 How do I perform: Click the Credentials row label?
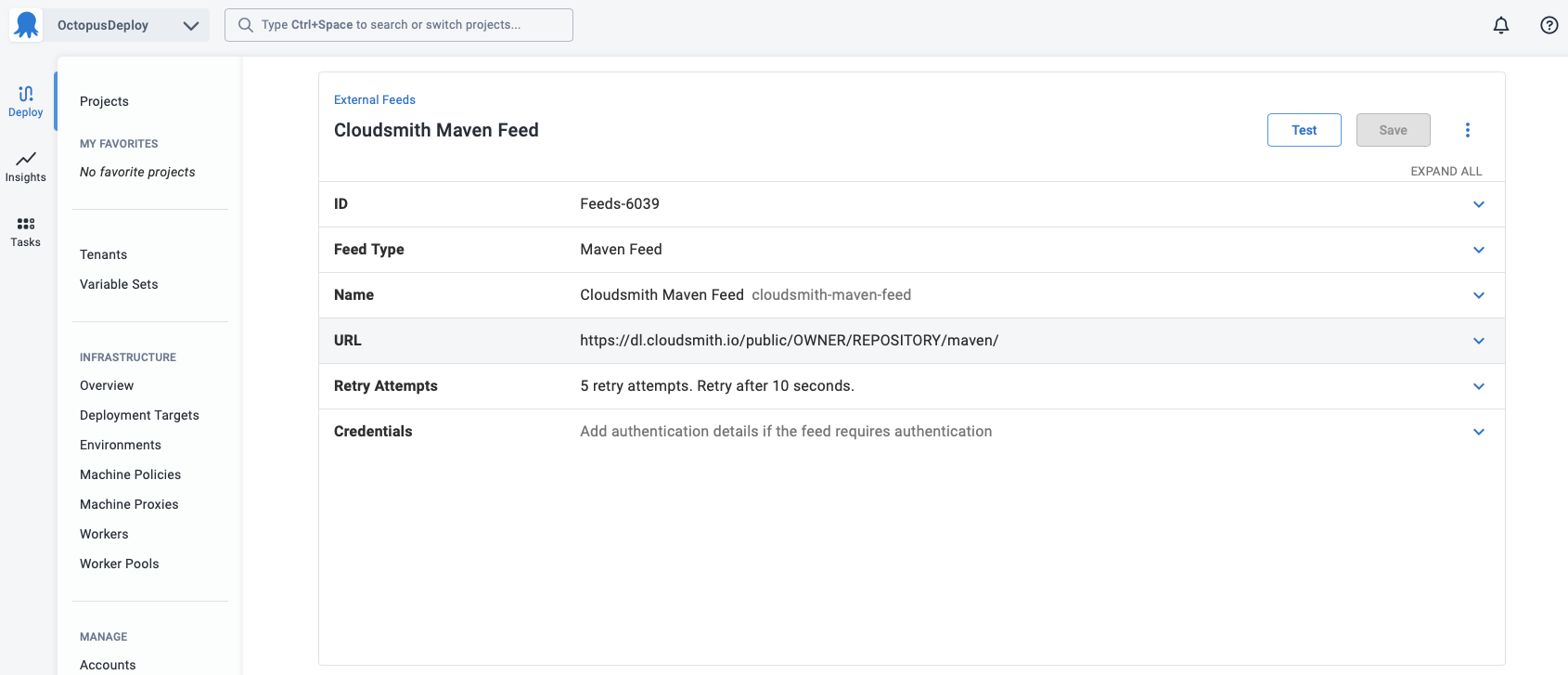click(x=373, y=432)
